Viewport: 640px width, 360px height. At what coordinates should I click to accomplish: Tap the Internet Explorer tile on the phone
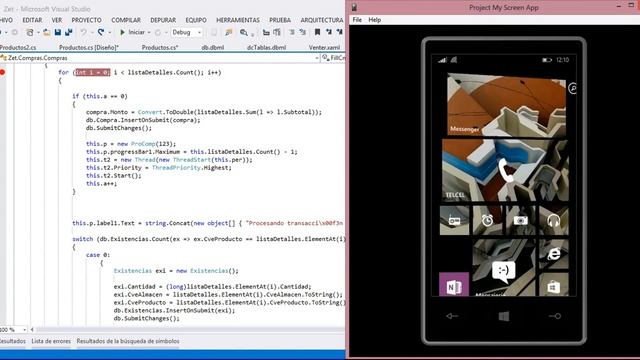553,254
